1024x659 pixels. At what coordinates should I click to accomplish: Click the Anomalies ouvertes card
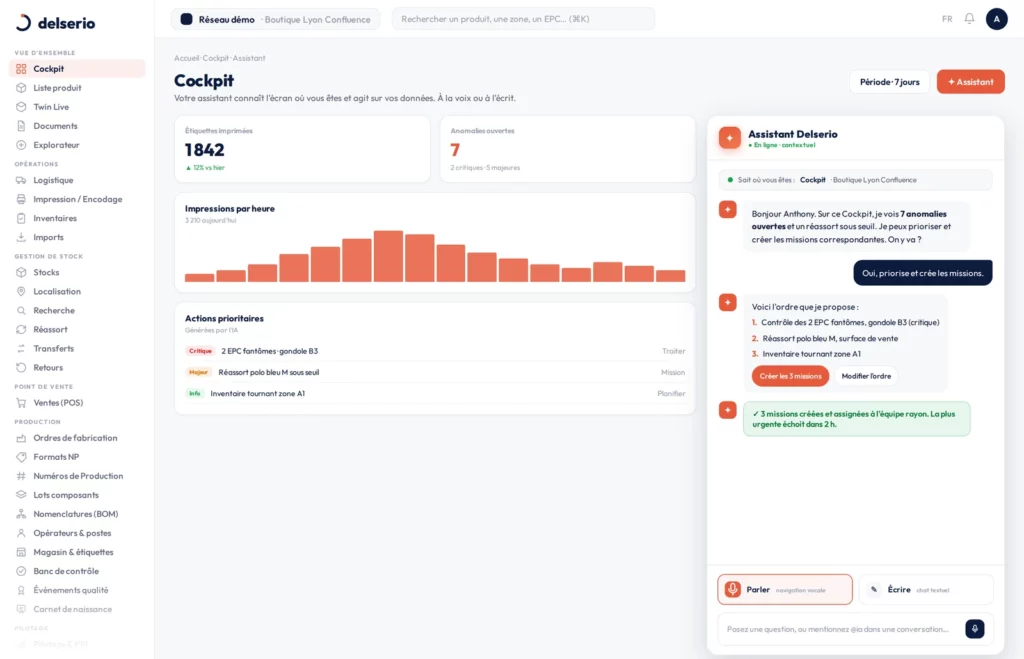568,149
